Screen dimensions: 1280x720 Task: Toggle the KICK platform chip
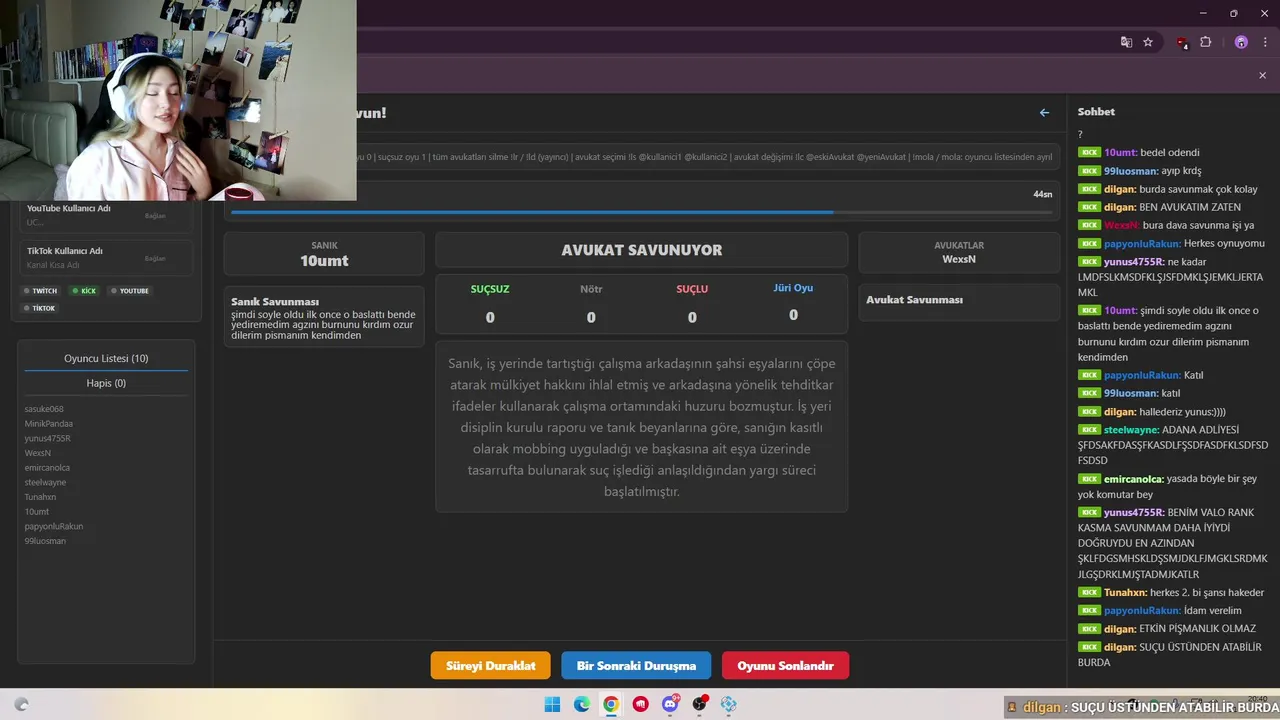84,291
